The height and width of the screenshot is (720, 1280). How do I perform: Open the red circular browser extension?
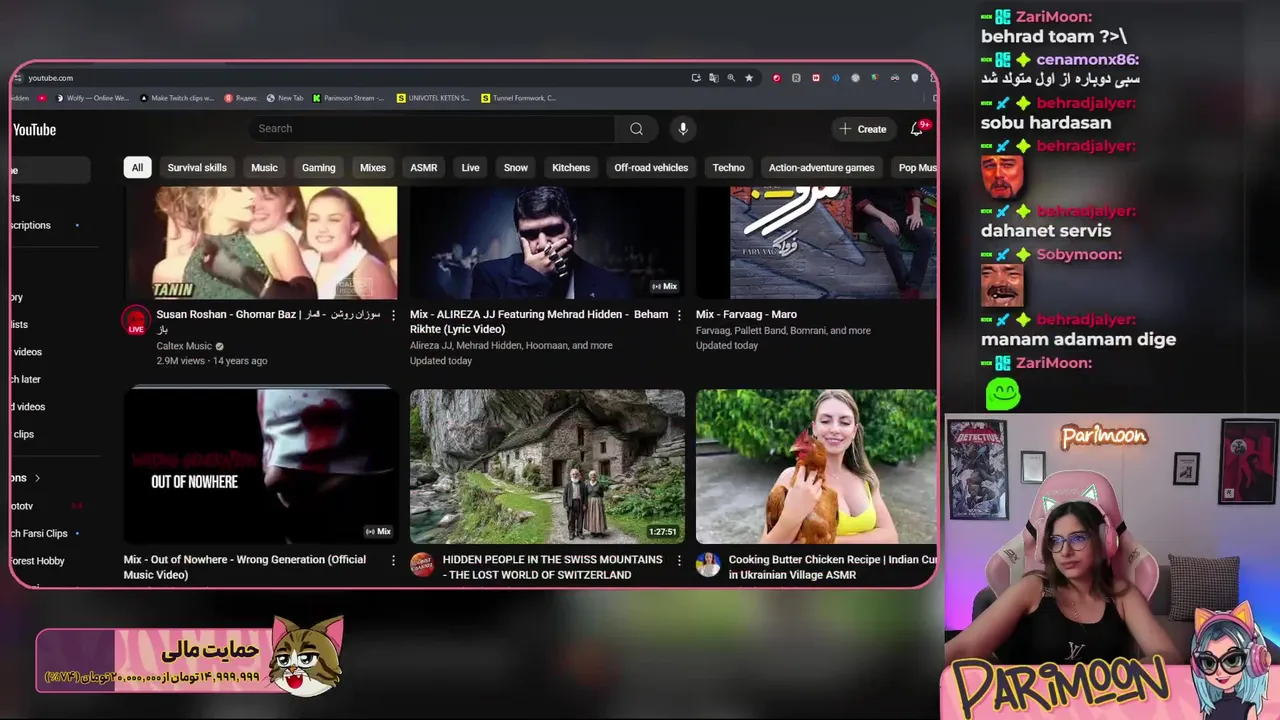pos(776,78)
